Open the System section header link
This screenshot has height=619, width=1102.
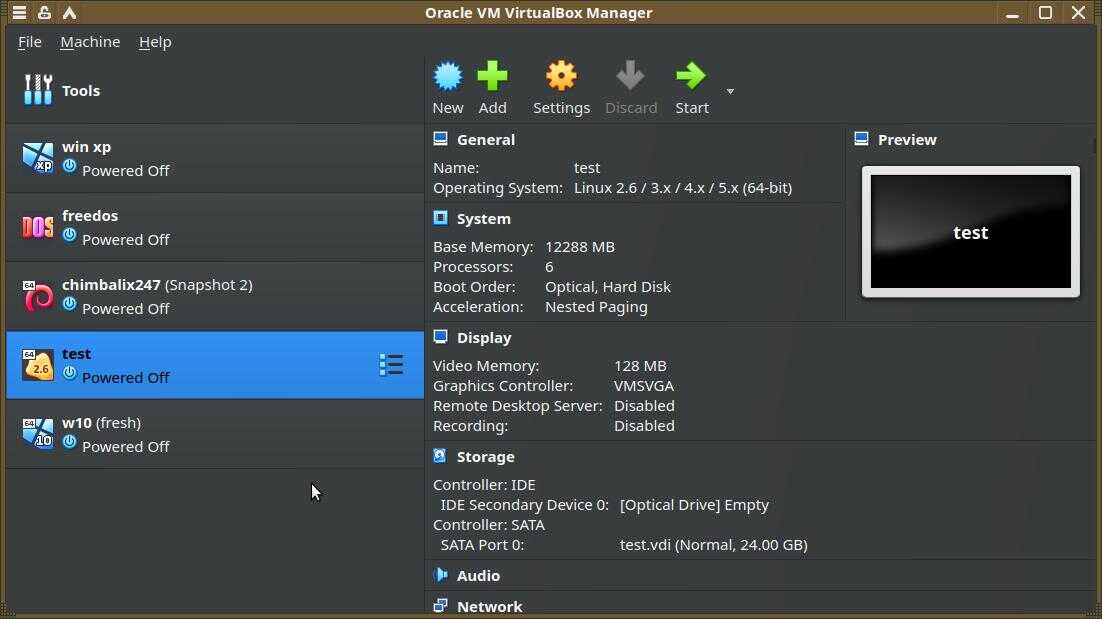pos(484,219)
